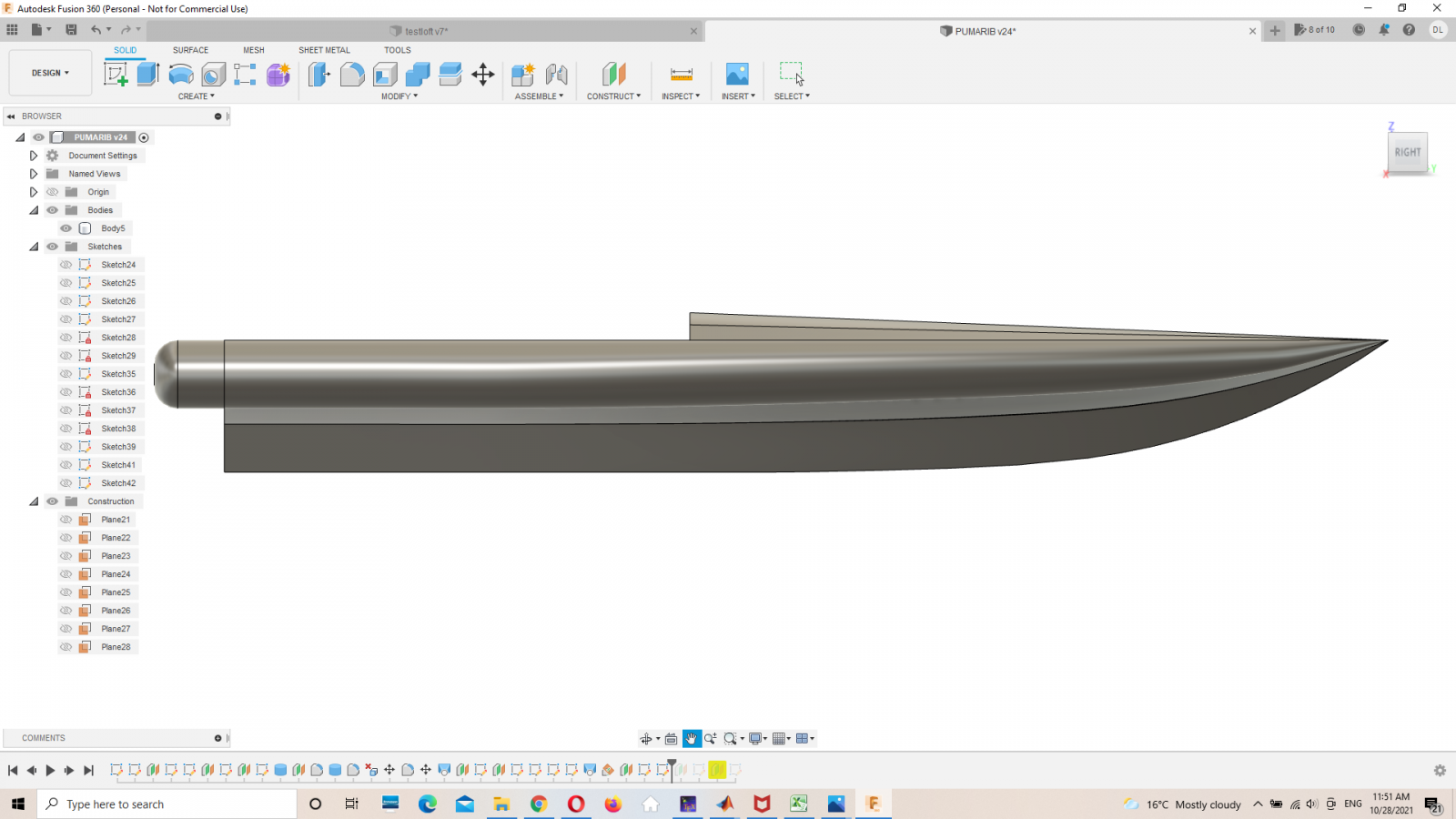Toggle visibility of the Bodies folder
Viewport: 1456px width, 819px height.
[52, 210]
